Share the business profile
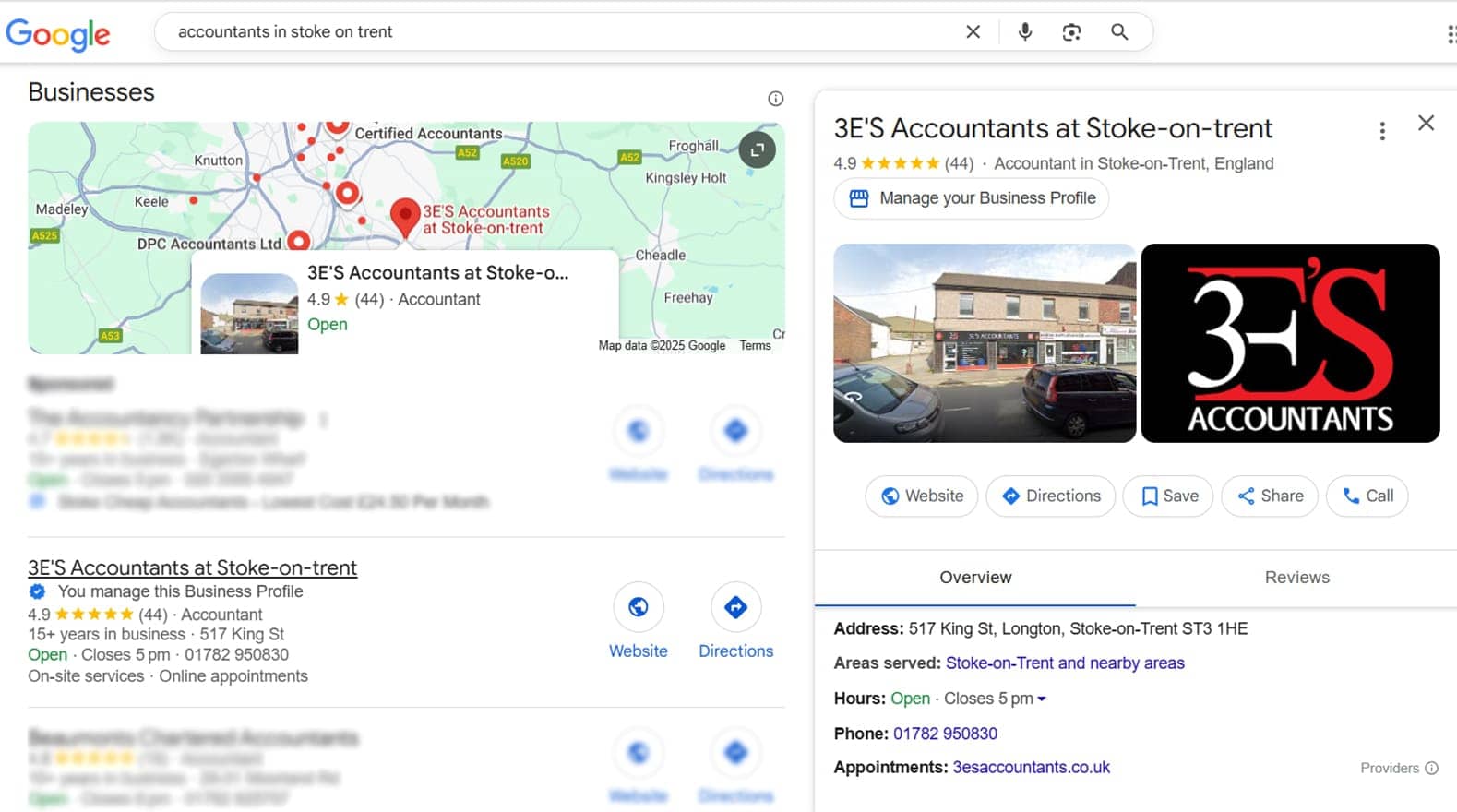Image resolution: width=1457 pixels, height=812 pixels. (1270, 496)
